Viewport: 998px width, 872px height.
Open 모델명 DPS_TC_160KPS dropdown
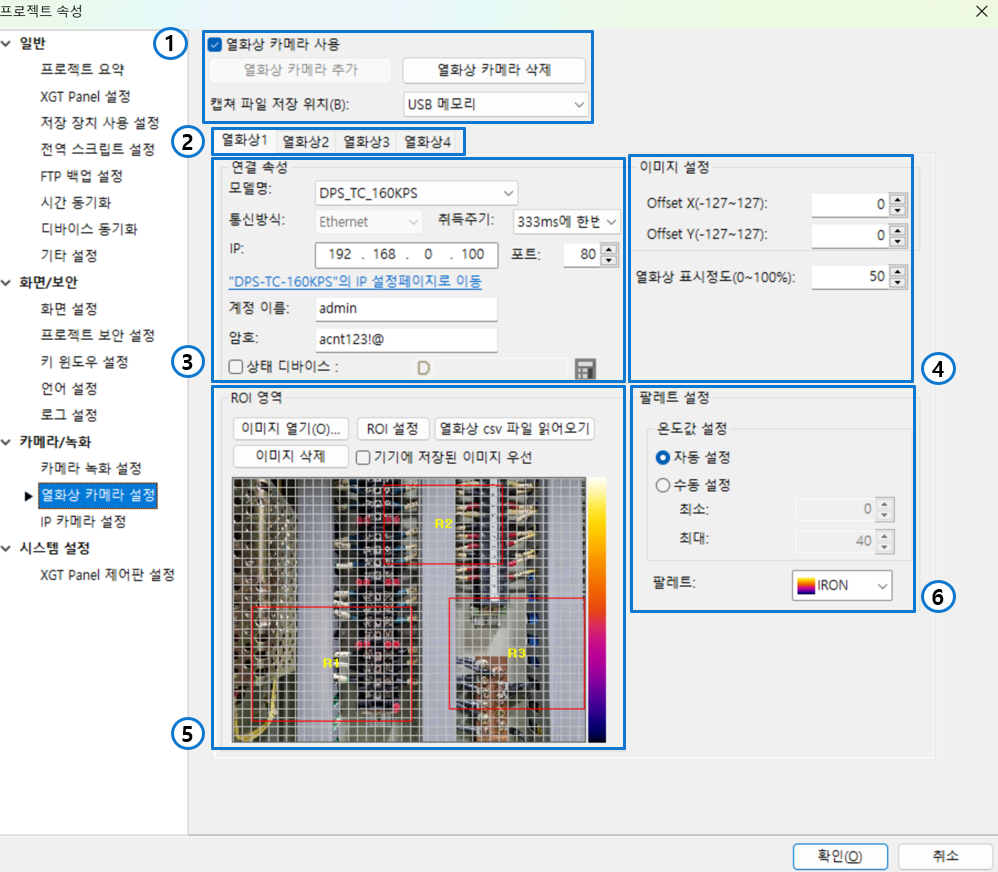416,193
